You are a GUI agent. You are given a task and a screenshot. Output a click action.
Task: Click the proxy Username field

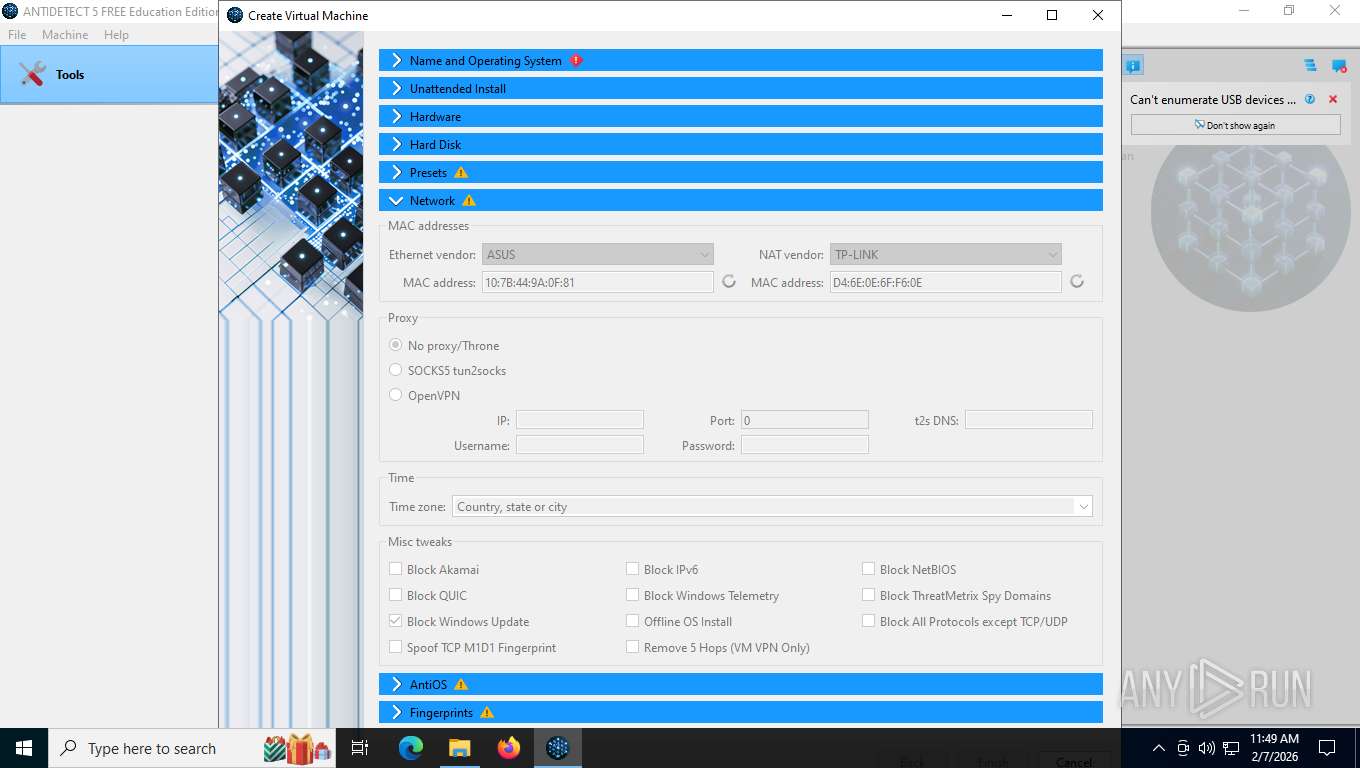(x=580, y=445)
